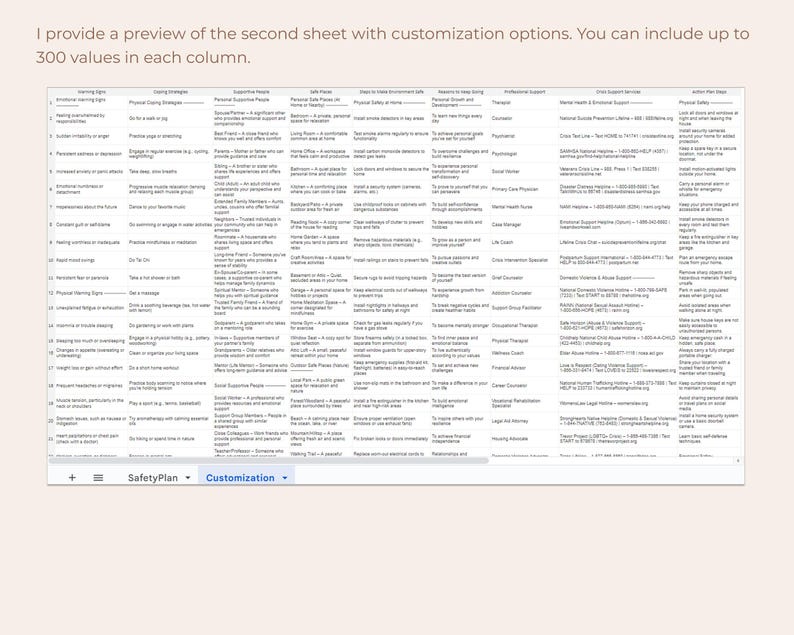Click the 'Constant guilt or self-blame' cell
This screenshot has height=635, width=794.
click(92, 224)
